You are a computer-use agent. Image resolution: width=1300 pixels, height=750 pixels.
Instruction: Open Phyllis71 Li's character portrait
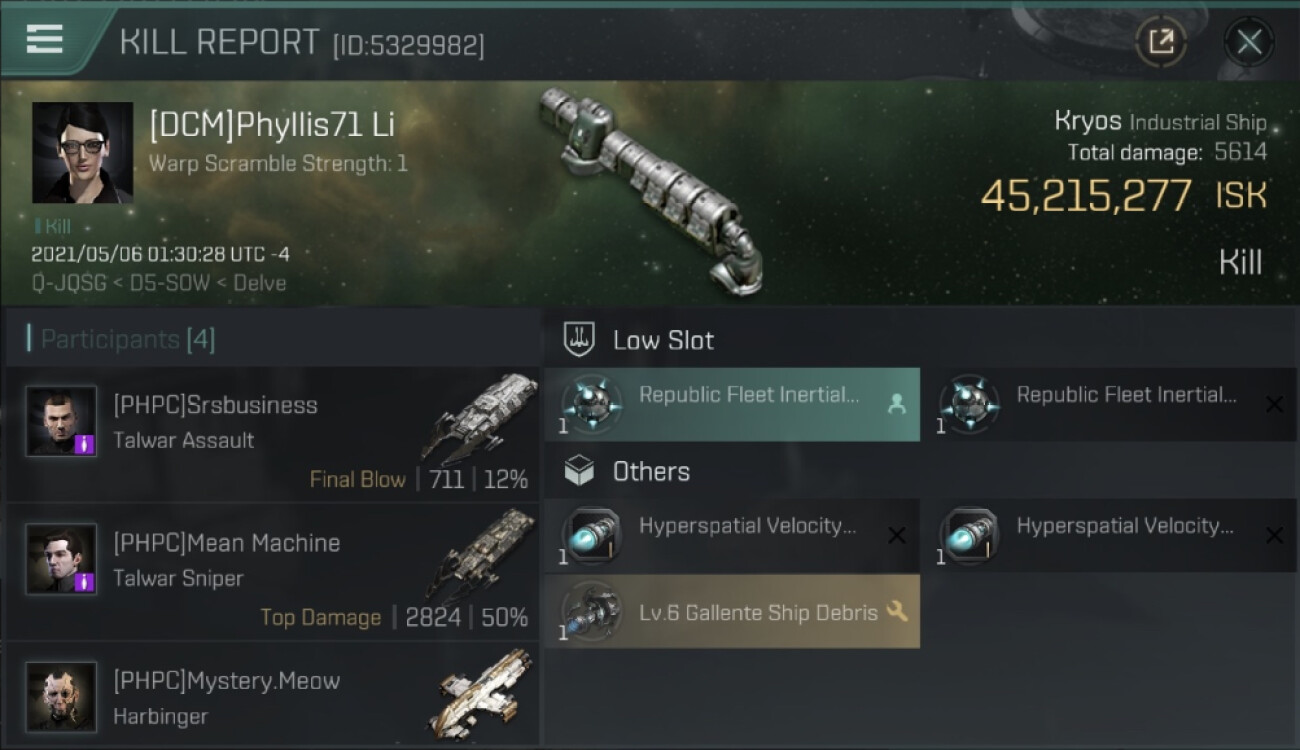coord(82,152)
